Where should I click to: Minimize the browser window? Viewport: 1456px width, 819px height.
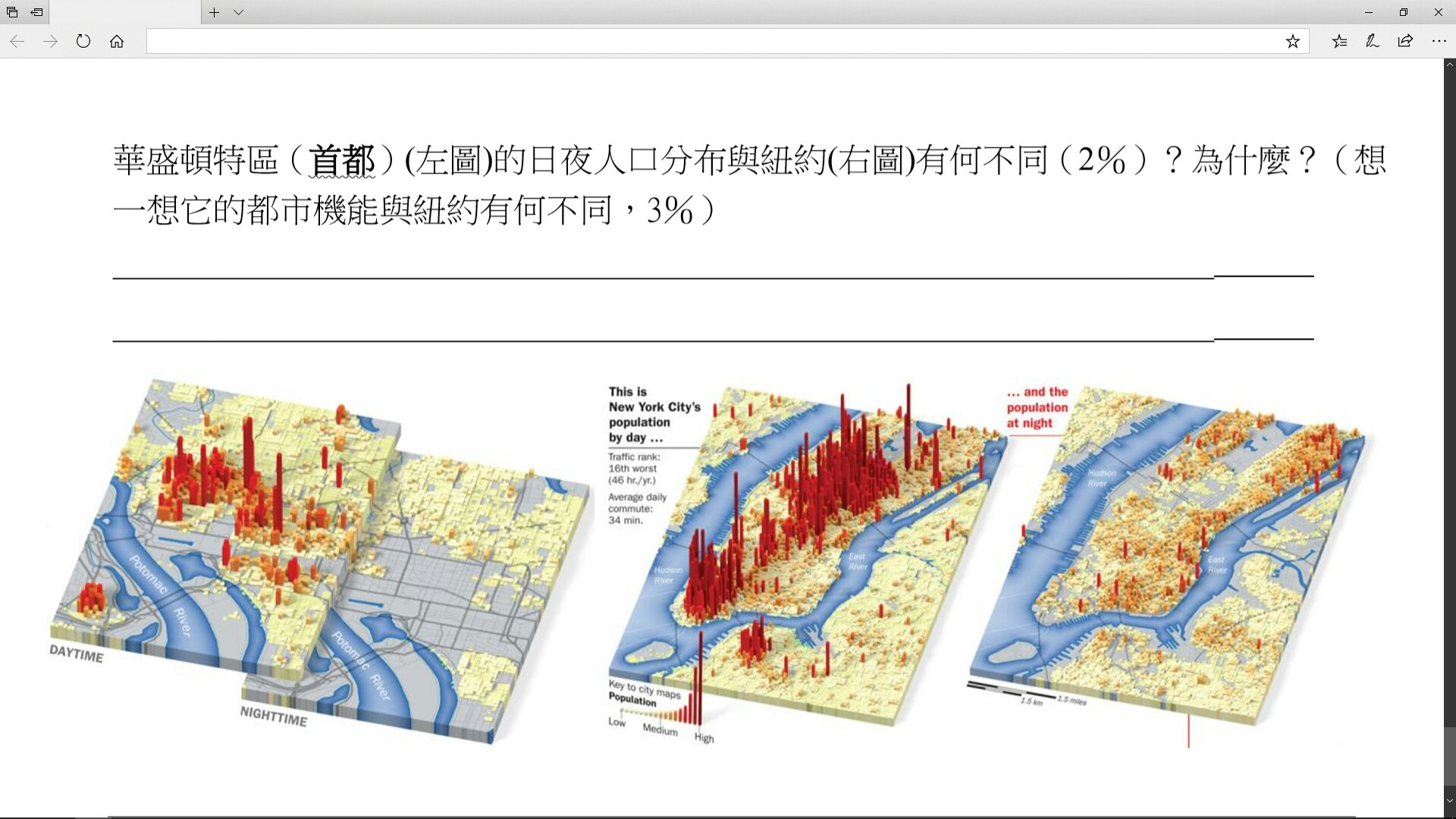[1369, 12]
